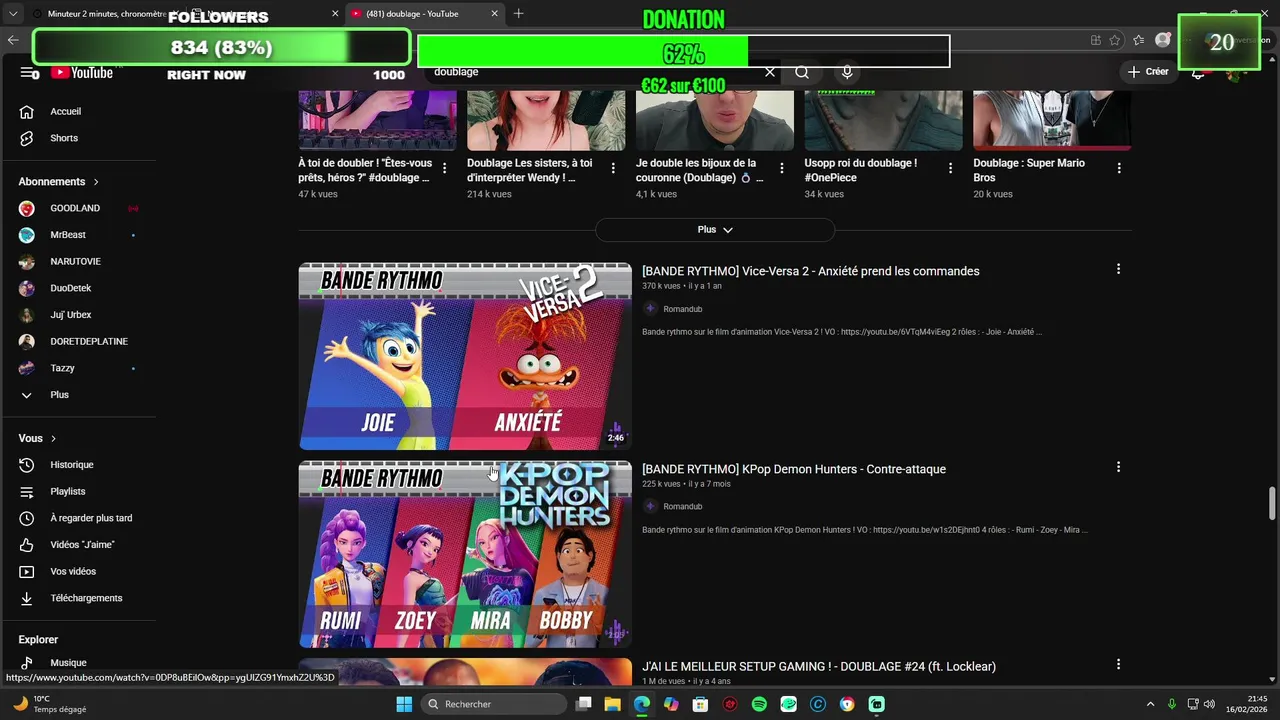This screenshot has width=1280, height=720.
Task: Open the Abonnements section chevron
Action: [x=96, y=182]
